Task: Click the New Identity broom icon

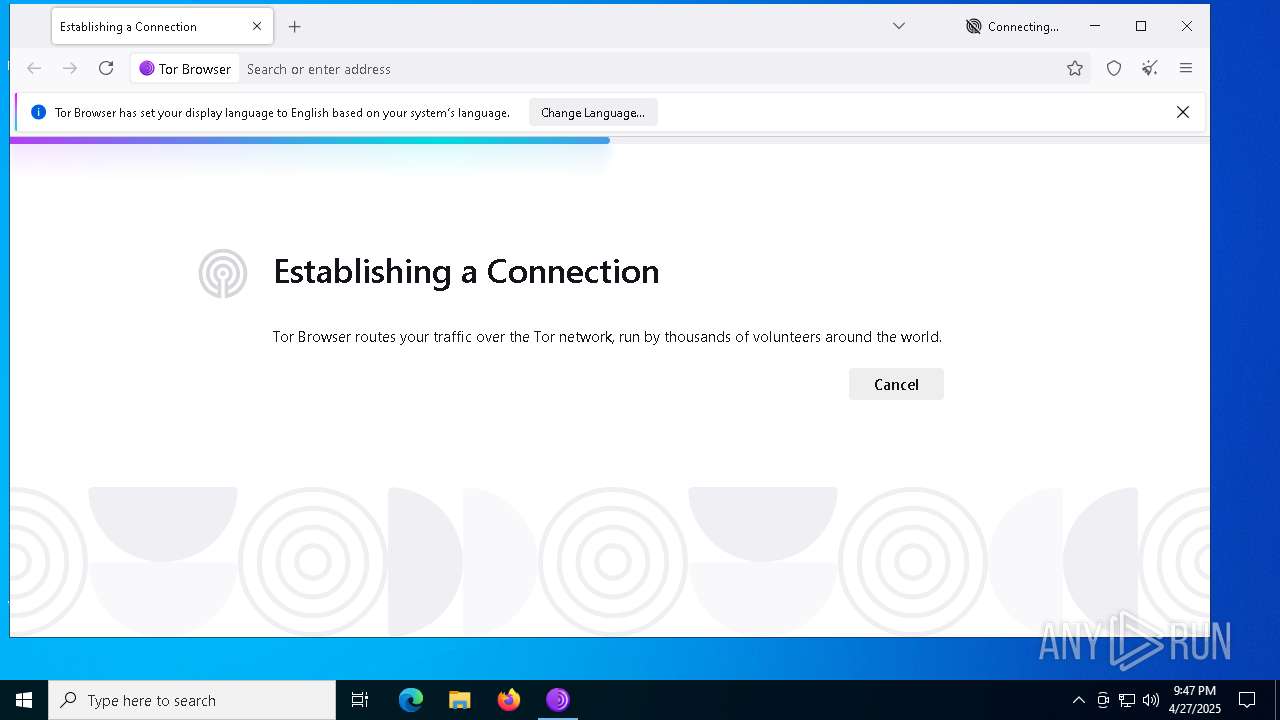Action: click(1150, 68)
